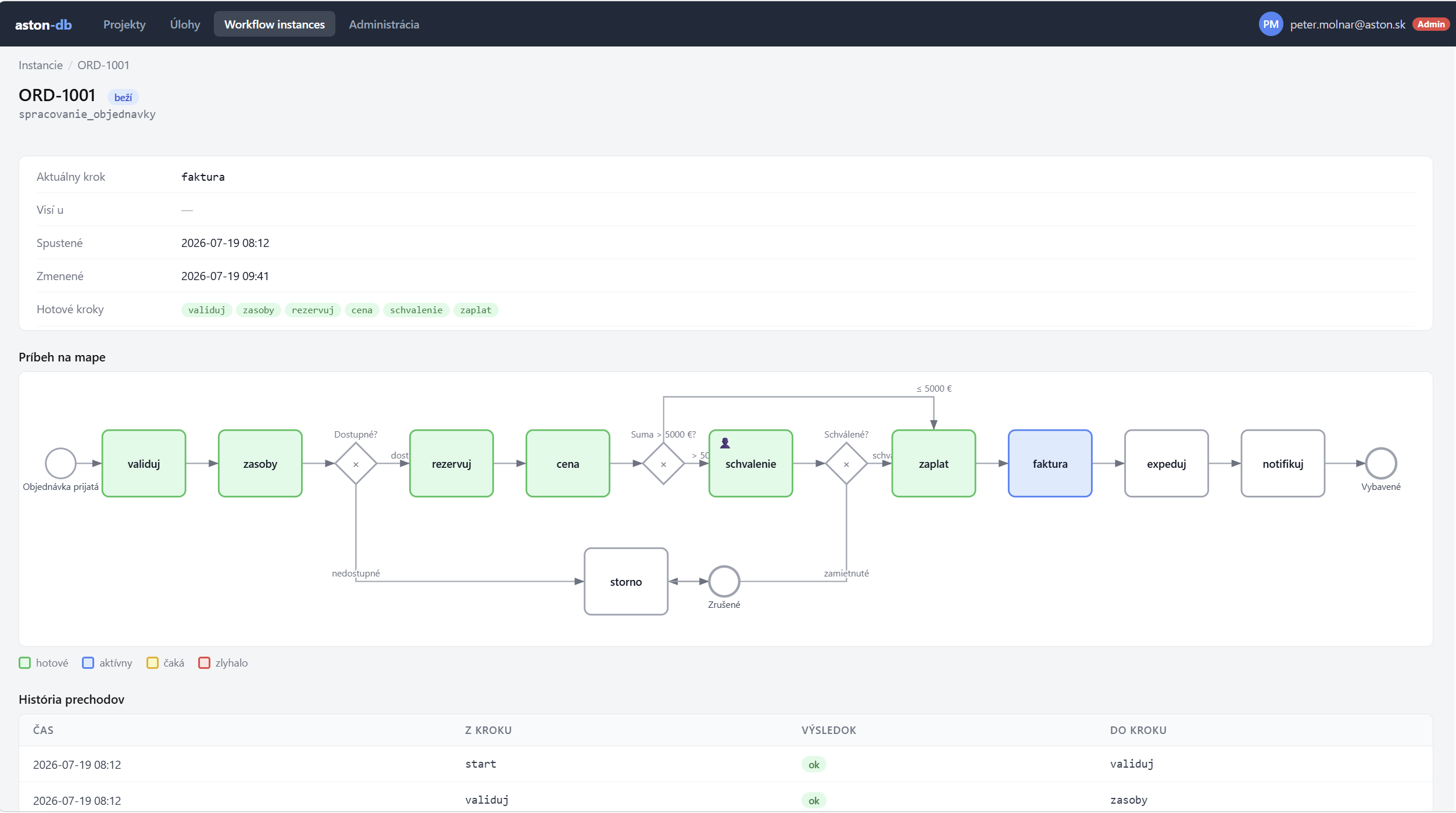Select the rezervuj node on the map

(x=451, y=464)
